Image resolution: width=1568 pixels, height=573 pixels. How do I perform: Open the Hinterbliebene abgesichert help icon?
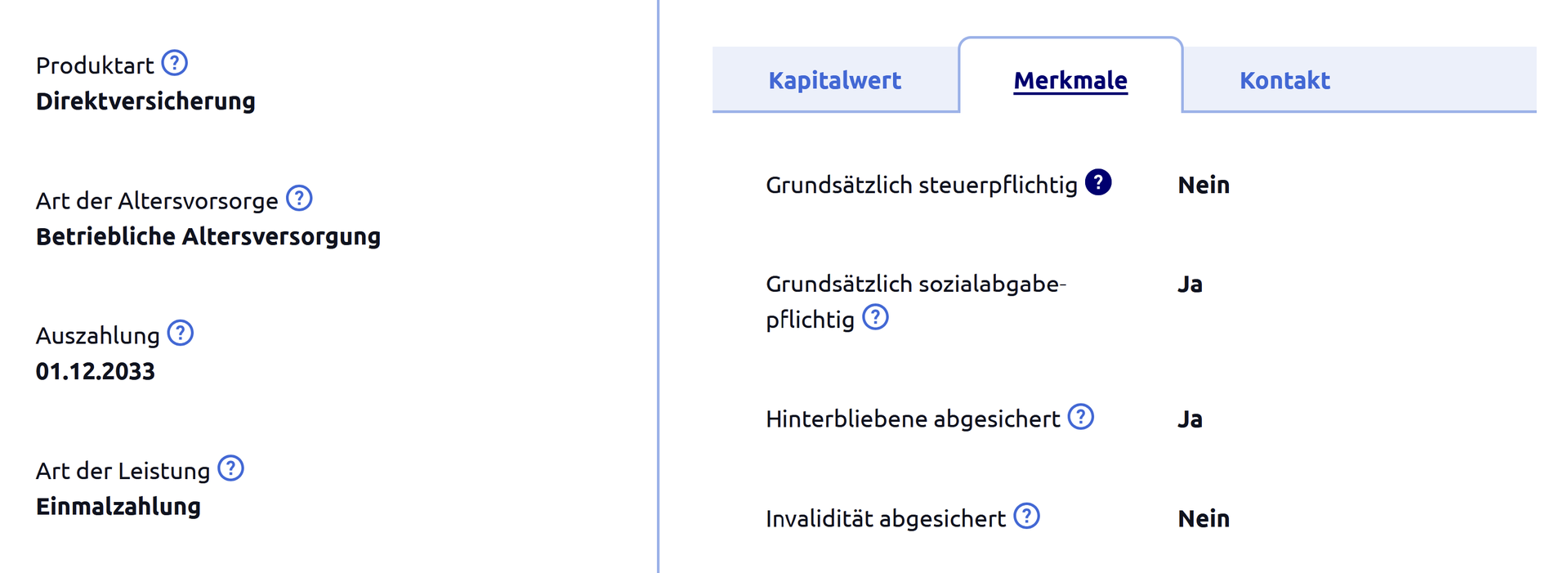point(1080,417)
